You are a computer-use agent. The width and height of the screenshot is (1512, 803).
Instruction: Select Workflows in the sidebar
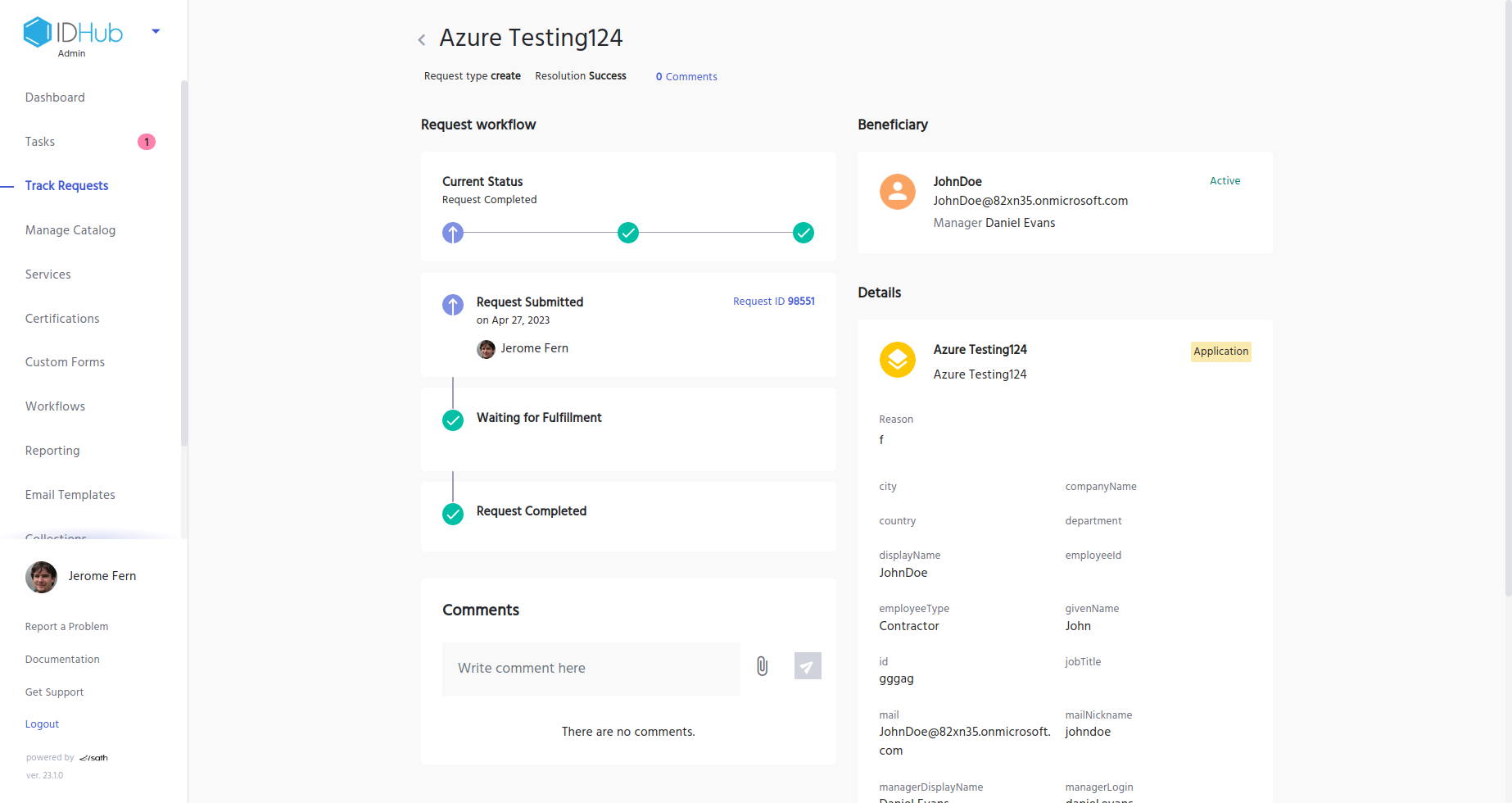[x=55, y=406]
